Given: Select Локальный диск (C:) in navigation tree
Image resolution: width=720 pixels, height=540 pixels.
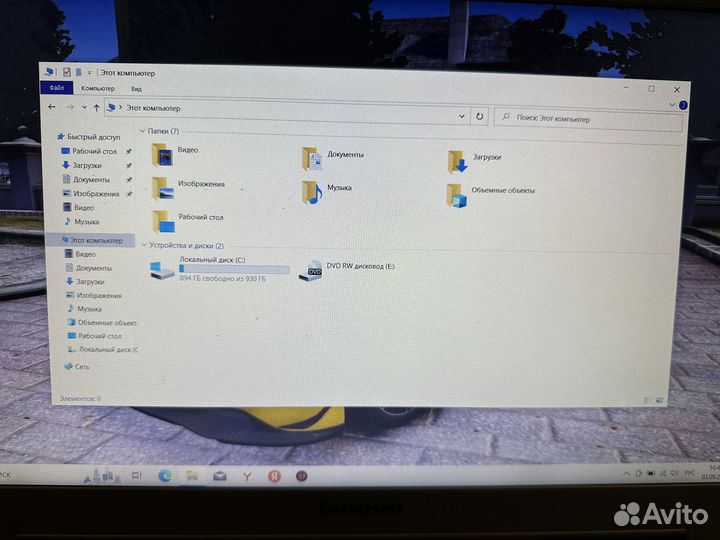Looking at the screenshot, I should tap(102, 349).
